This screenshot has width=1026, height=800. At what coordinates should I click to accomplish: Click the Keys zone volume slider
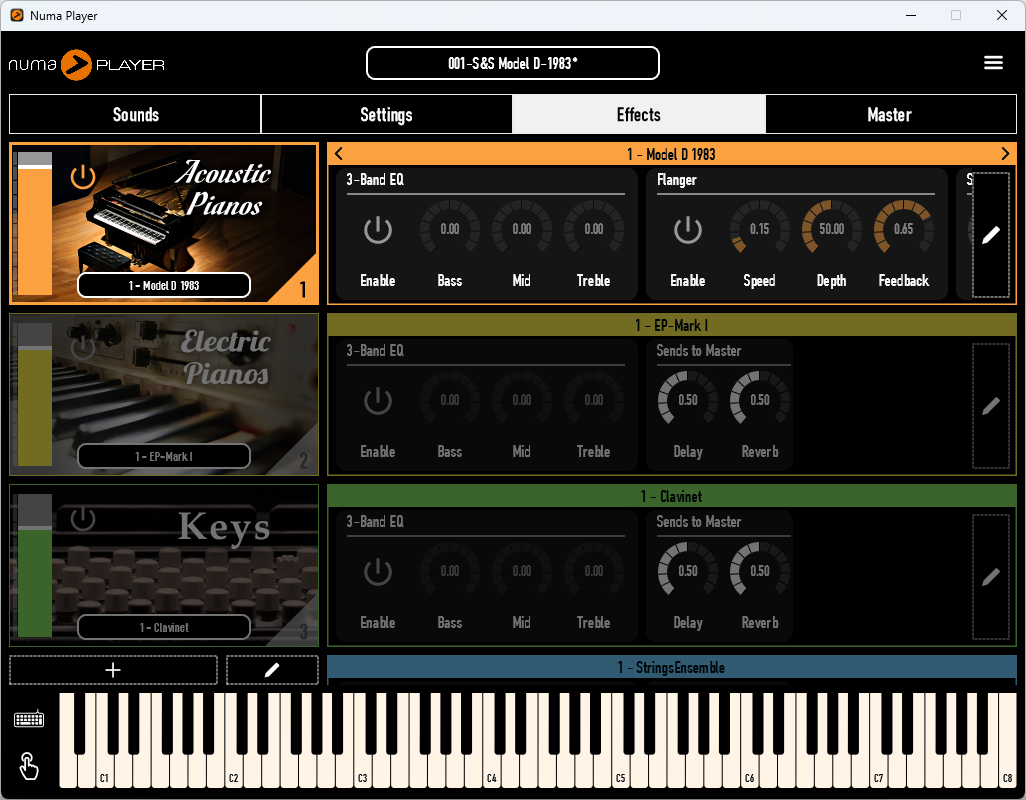pos(35,566)
